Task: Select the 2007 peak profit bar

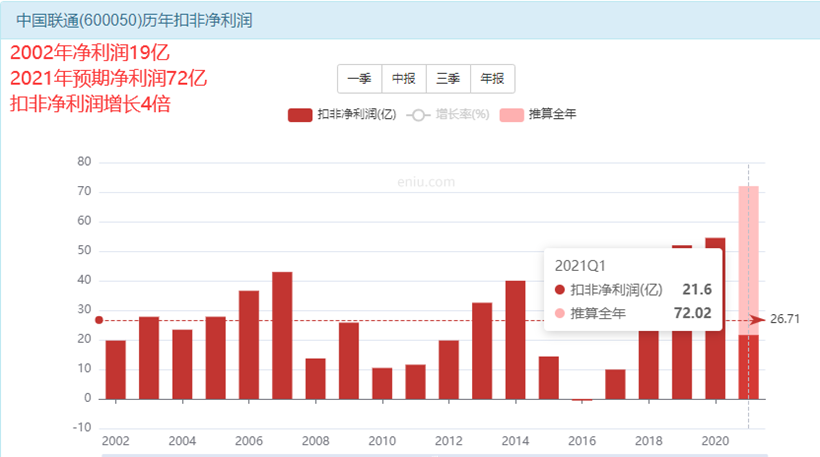Action: (282, 335)
